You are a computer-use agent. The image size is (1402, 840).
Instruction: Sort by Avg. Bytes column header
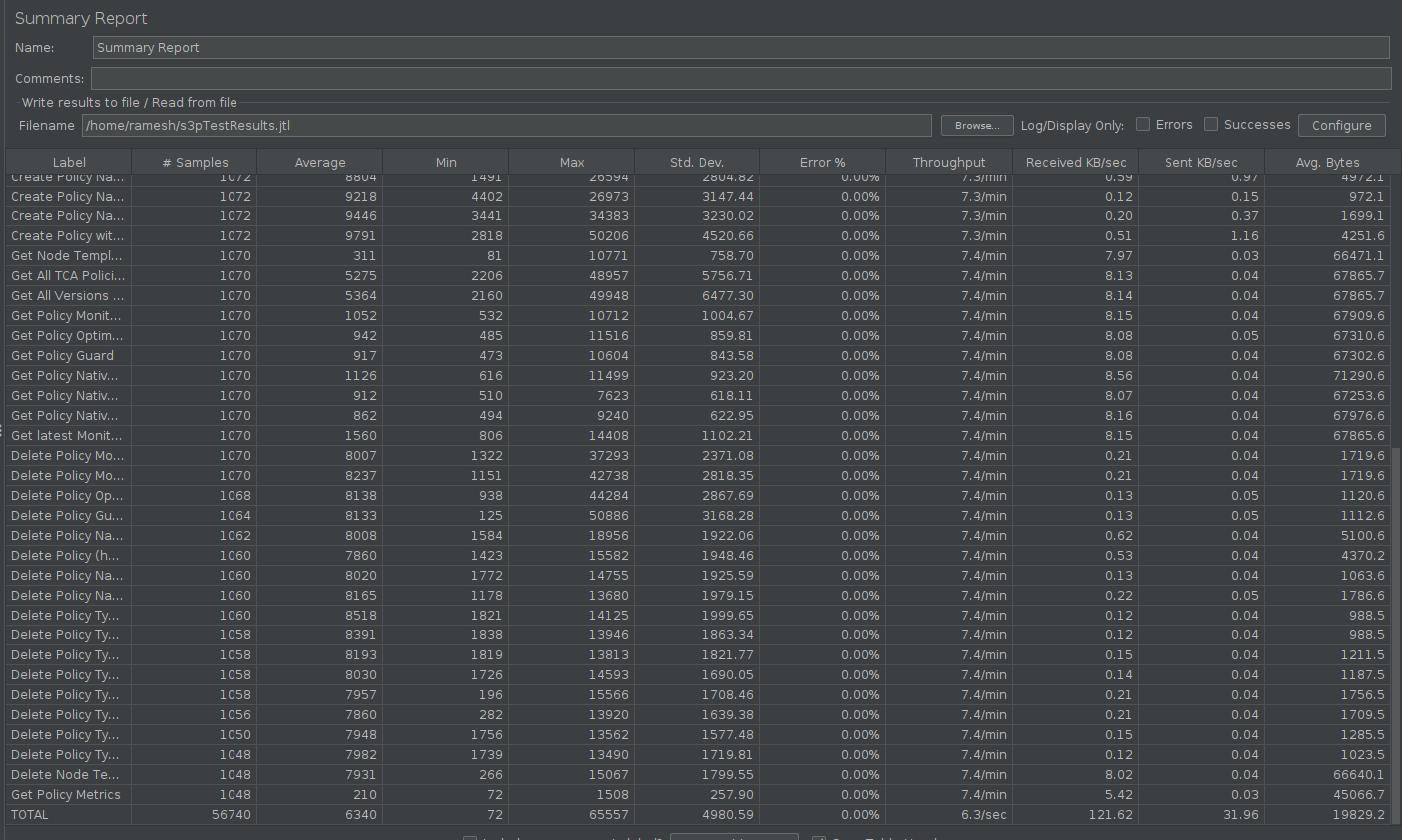(1328, 162)
